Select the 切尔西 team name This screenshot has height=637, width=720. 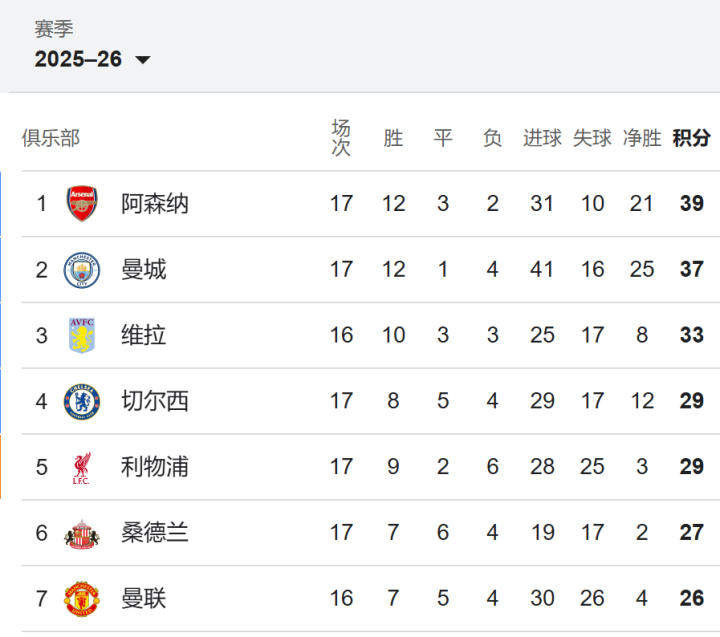tap(155, 401)
